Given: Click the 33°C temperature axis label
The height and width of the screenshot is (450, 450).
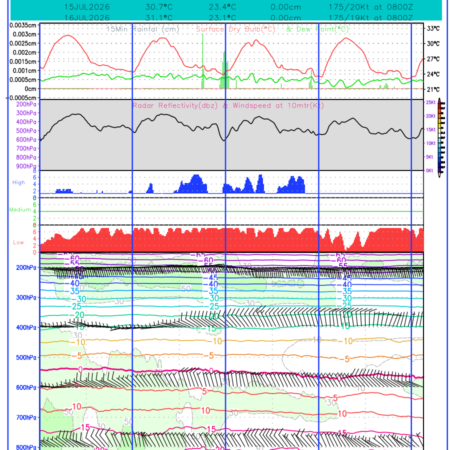Looking at the screenshot, I should coord(433,29).
